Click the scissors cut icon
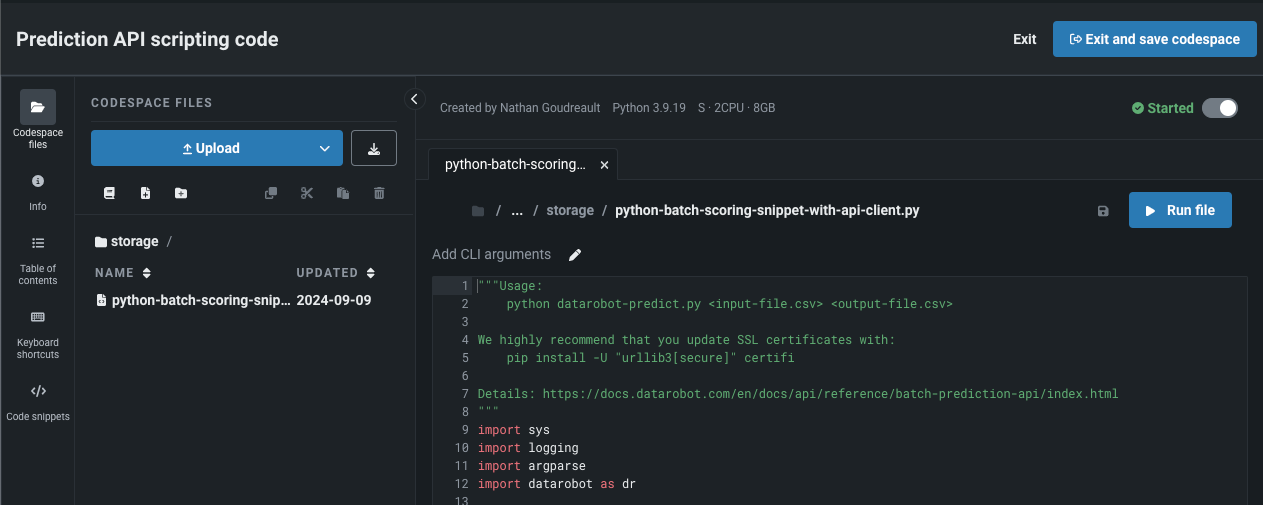The width and height of the screenshot is (1263, 505). 307,193
